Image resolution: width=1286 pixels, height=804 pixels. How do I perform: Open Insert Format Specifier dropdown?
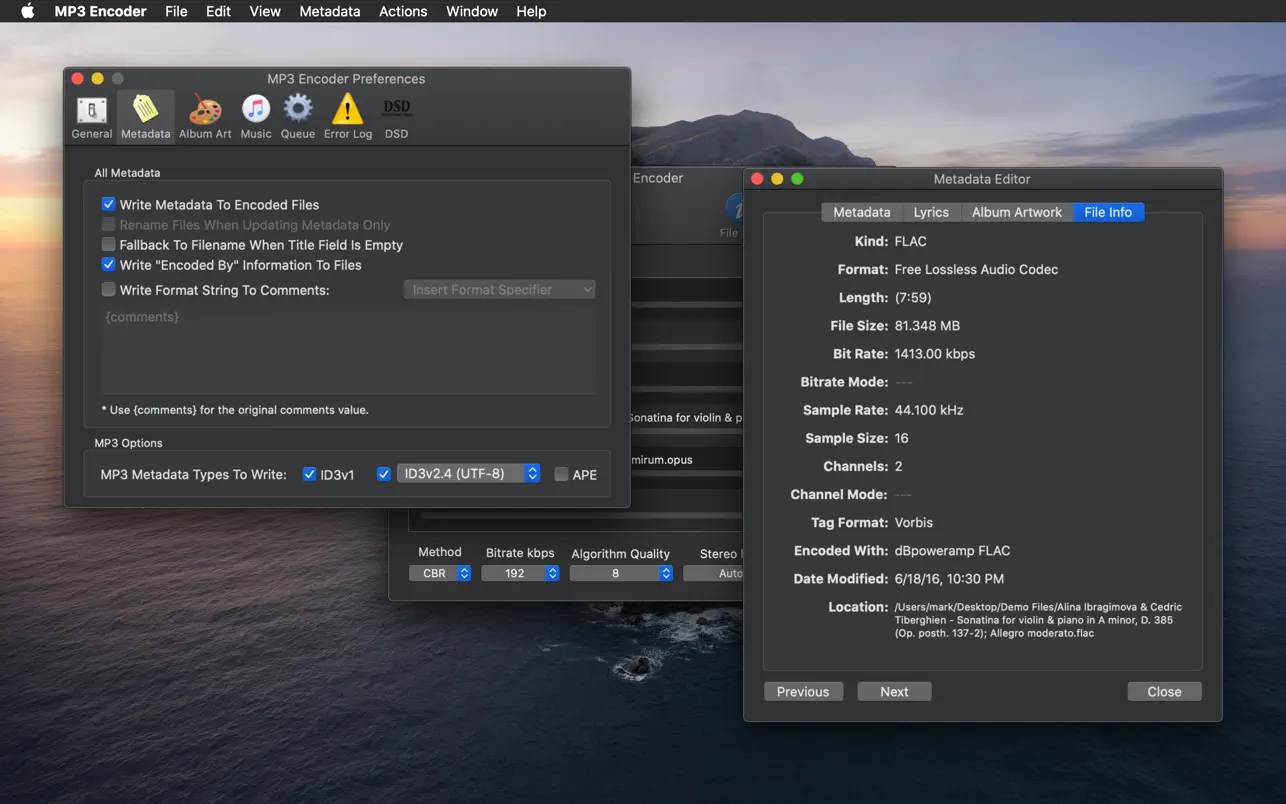click(500, 290)
